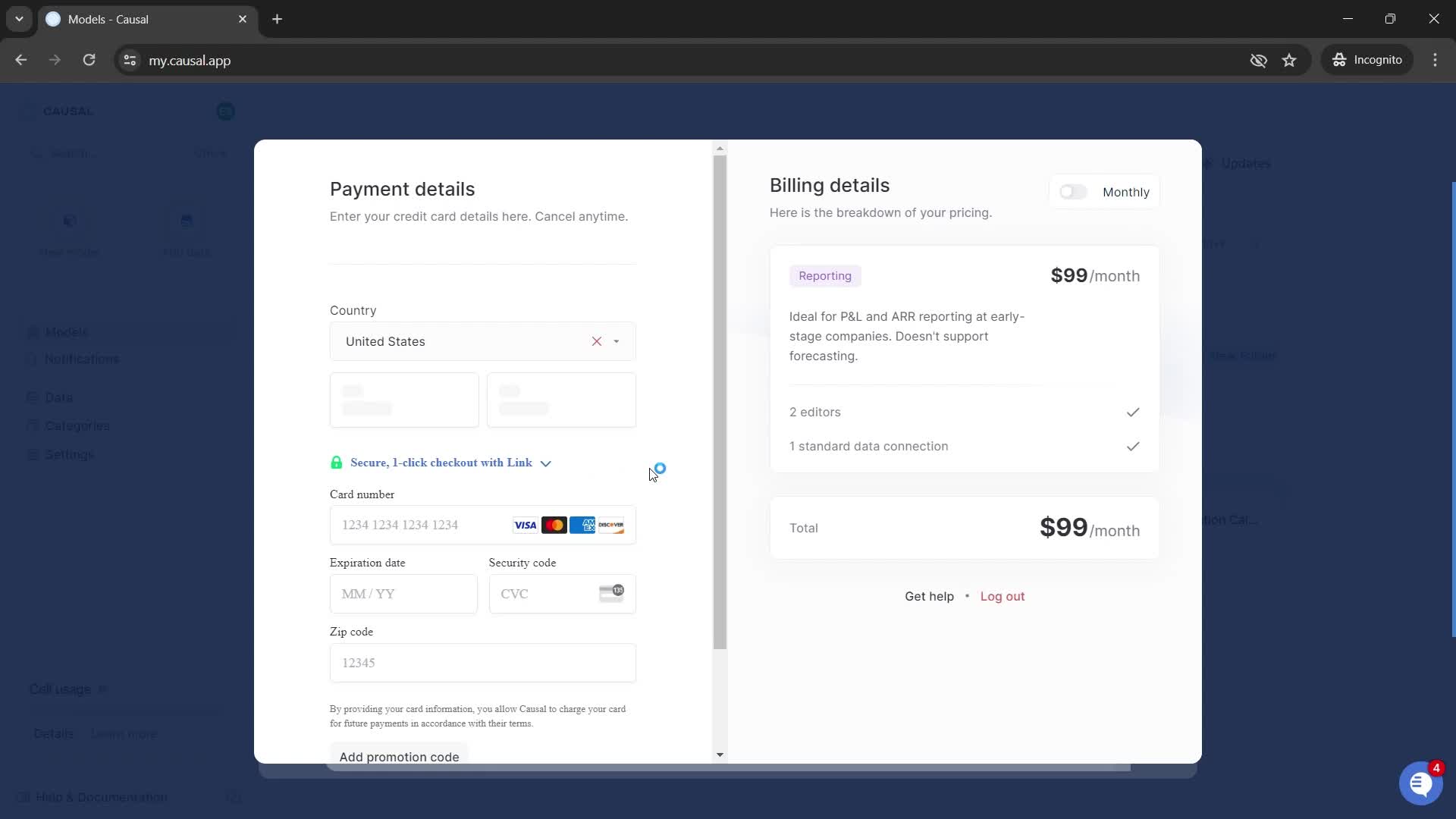Click the 1 standard data connection checkmark
The height and width of the screenshot is (819, 1456).
[x=1133, y=446]
